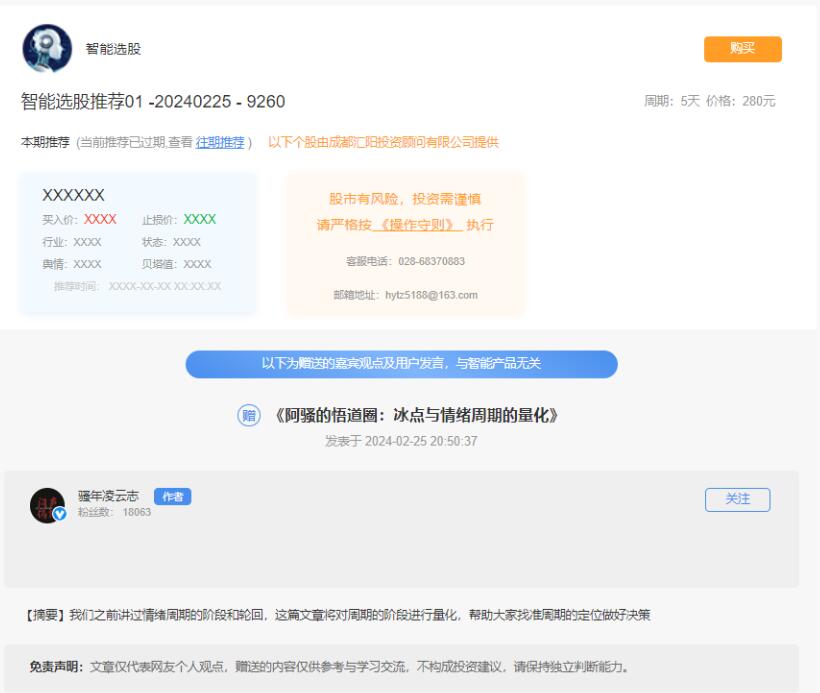The image size is (820, 693).
Task: Follow the author with 关注 button
Action: [737, 499]
